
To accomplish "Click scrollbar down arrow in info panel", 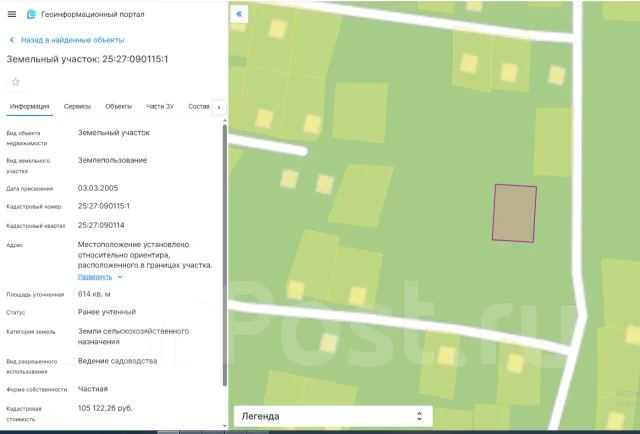I will pyautogui.click(x=224, y=426).
